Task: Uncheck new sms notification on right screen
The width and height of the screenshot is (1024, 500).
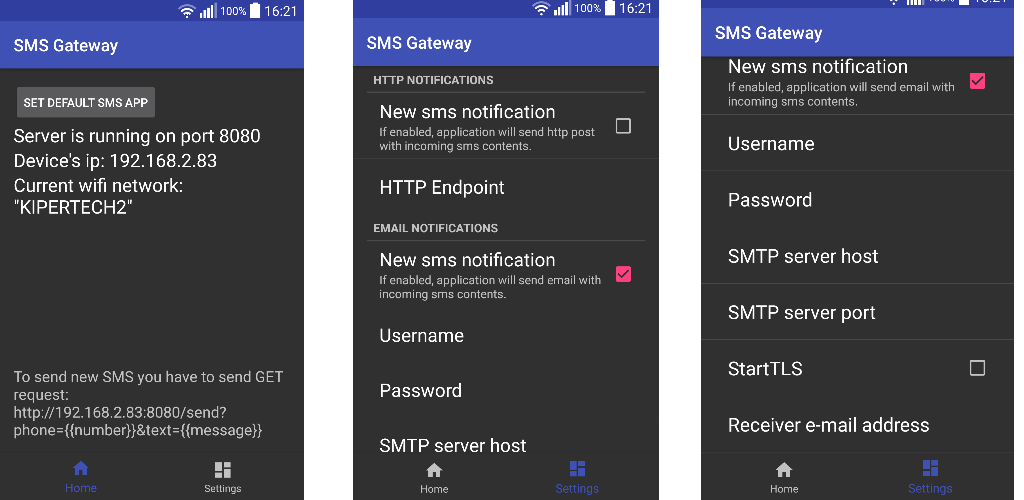Action: point(977,82)
